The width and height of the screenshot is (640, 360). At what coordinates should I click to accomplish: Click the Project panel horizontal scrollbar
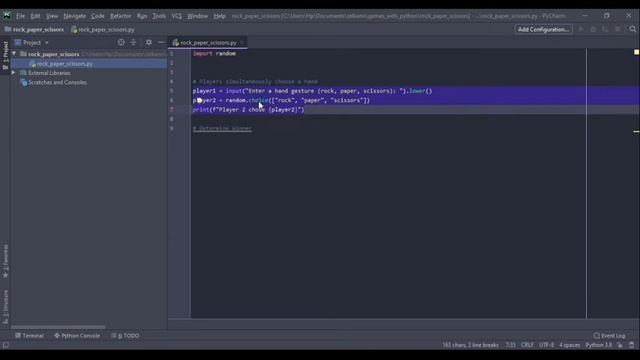pyautogui.click(x=58, y=327)
